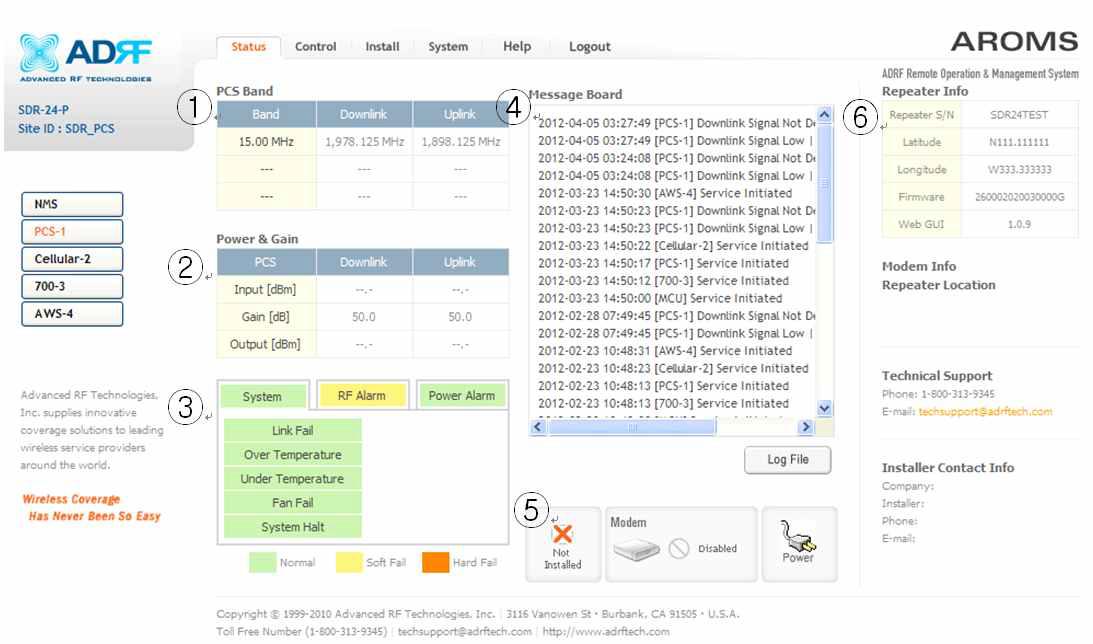Image resolution: width=1093 pixels, height=644 pixels.
Task: Click the SDR-24-P model label
Action: click(43, 109)
